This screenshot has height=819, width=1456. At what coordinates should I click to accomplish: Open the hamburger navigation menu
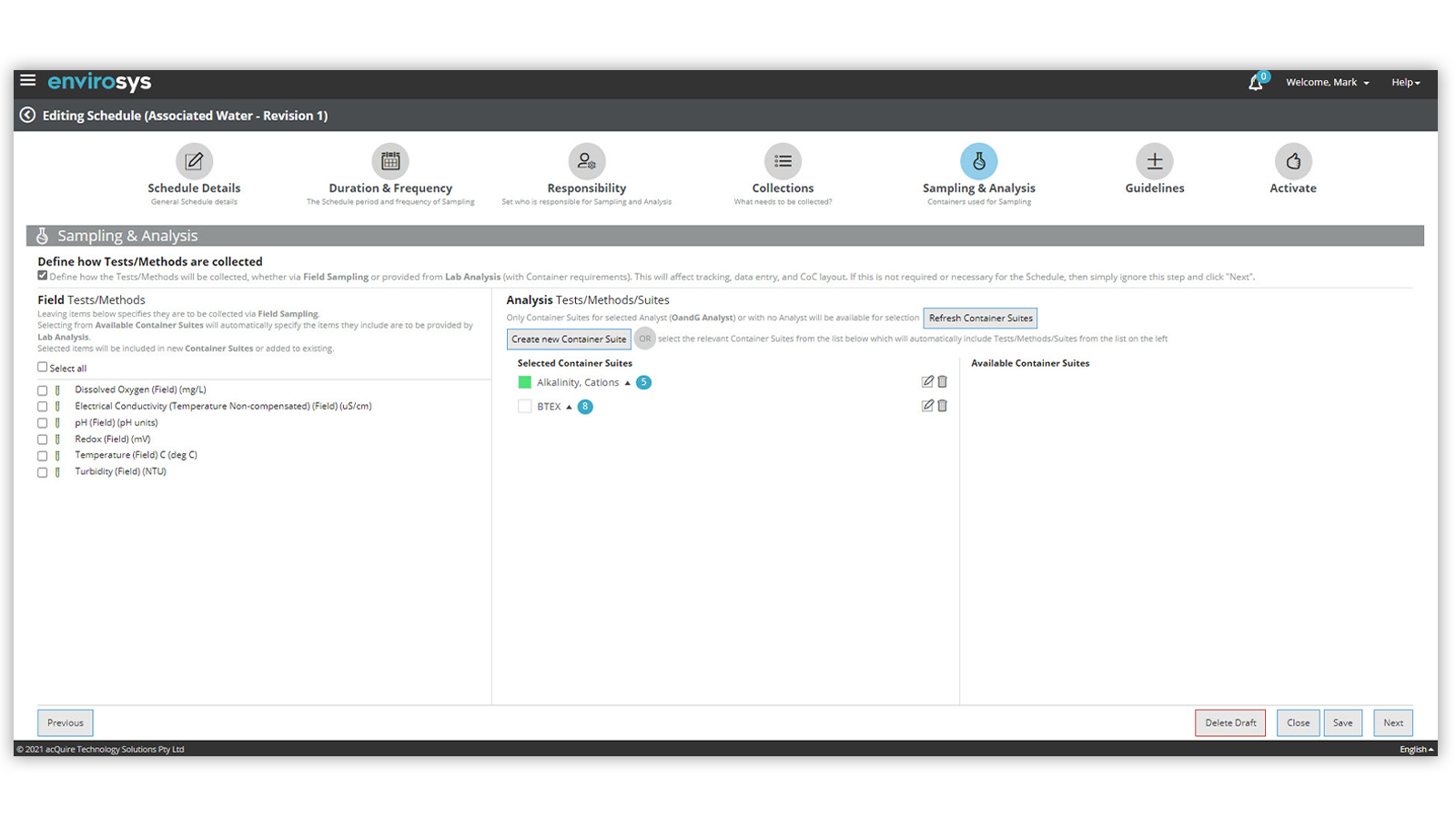28,81
